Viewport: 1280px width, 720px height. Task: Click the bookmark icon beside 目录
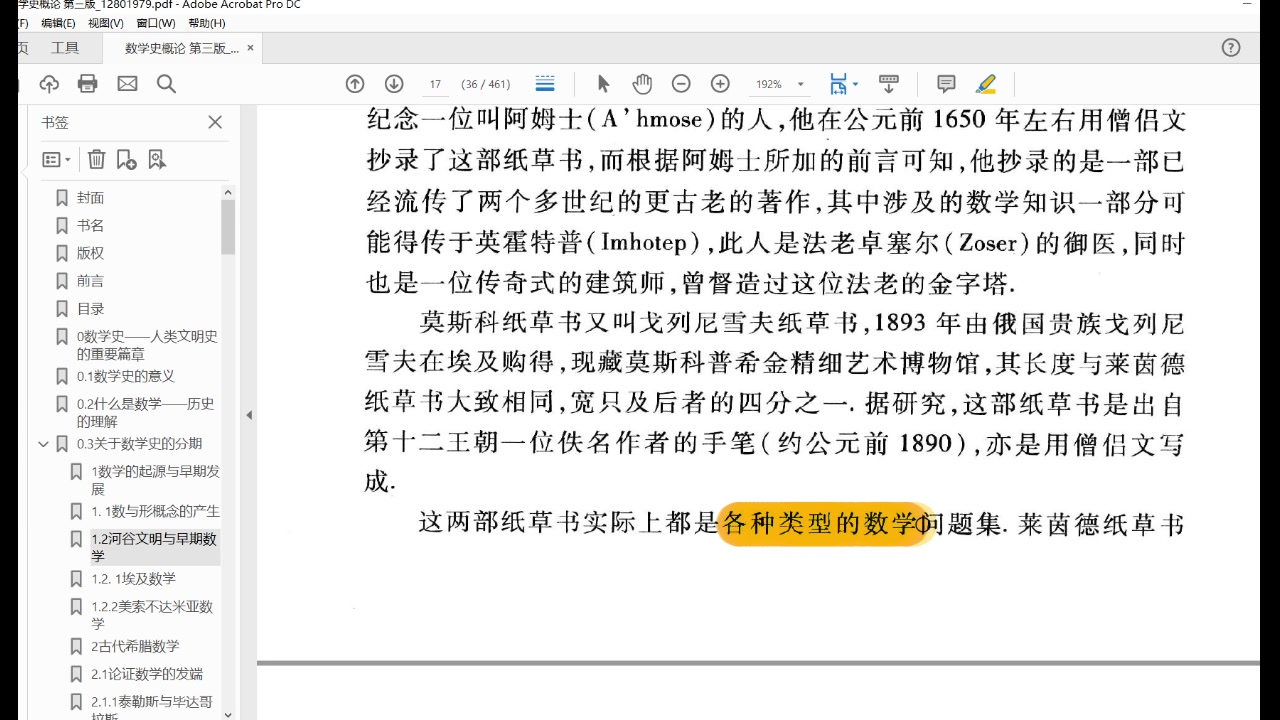click(62, 309)
